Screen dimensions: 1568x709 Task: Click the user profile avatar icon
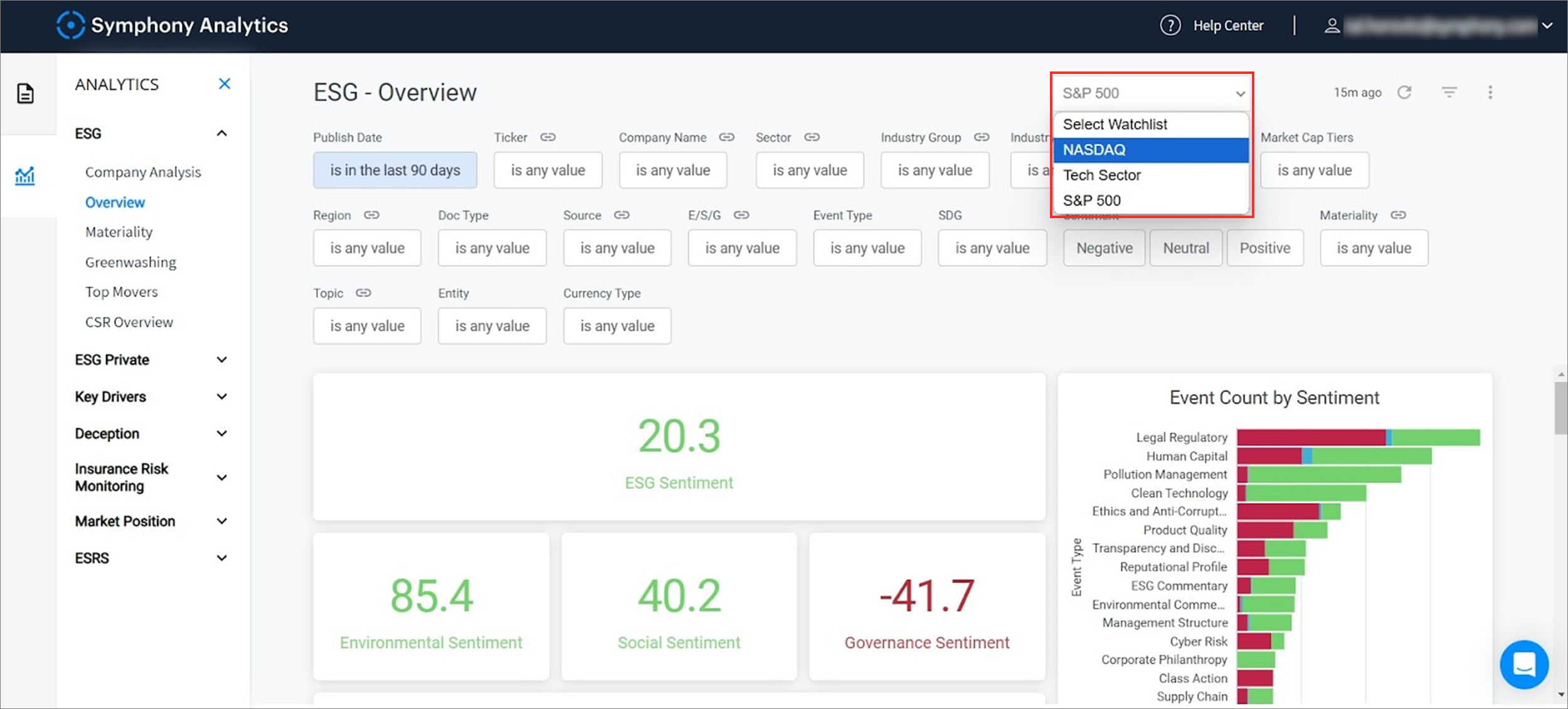coord(1332,26)
